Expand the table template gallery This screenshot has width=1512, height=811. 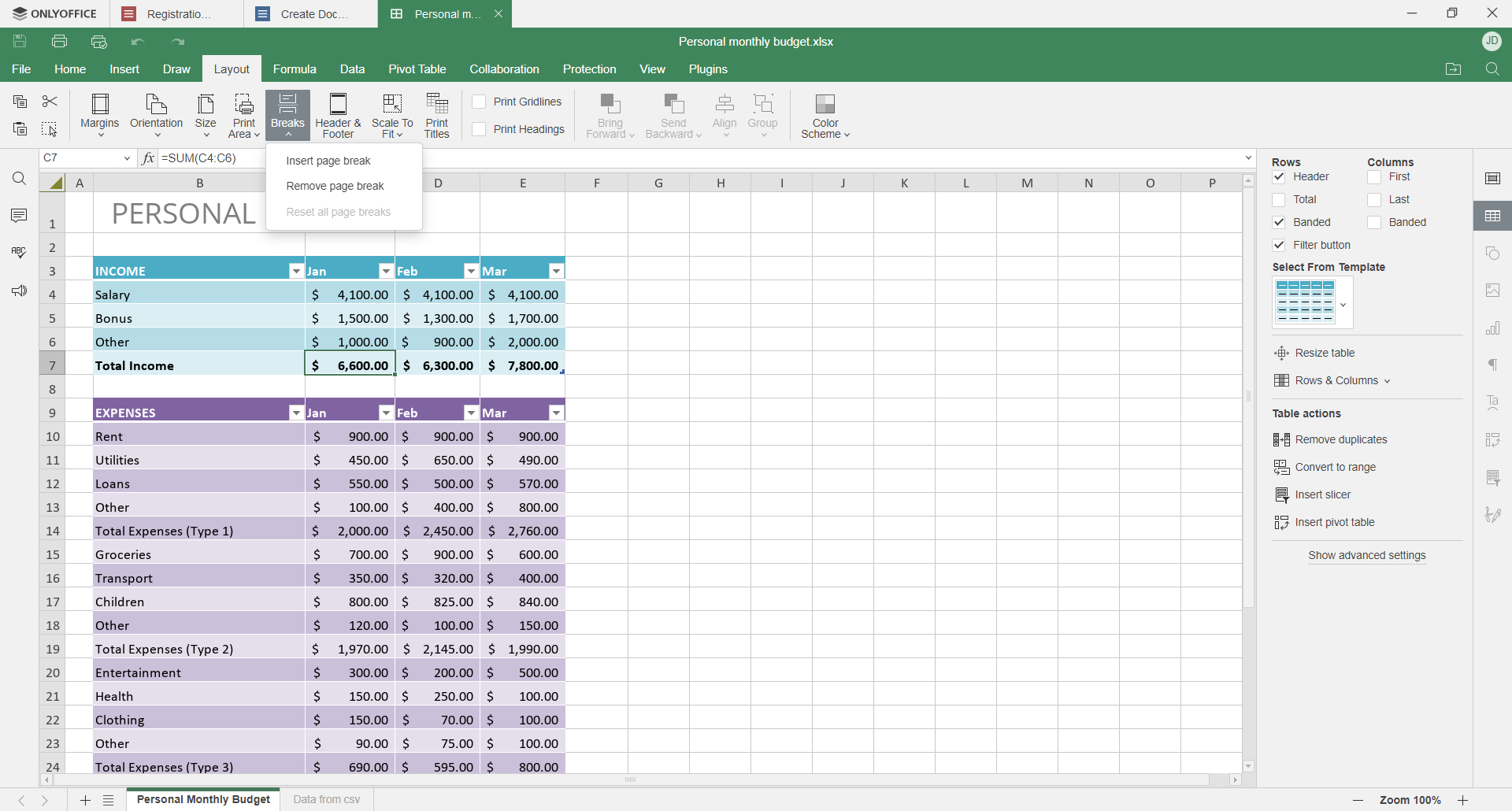1344,303
